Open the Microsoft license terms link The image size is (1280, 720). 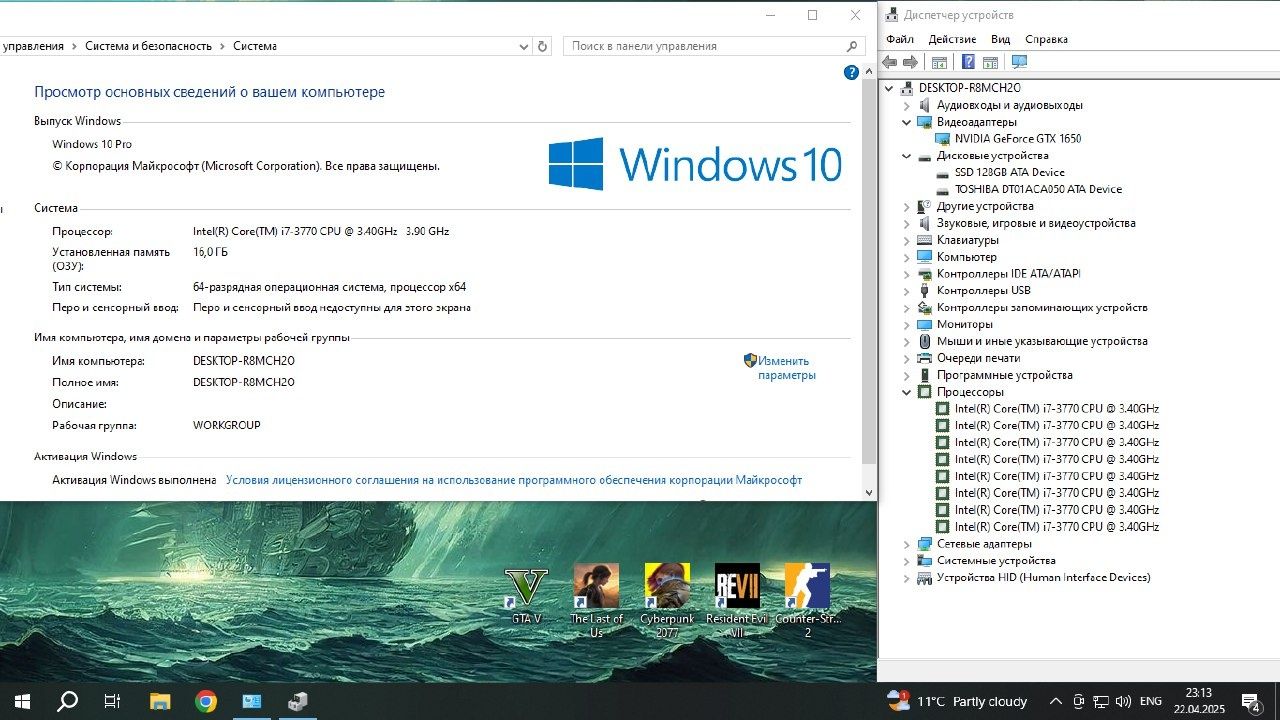pyautogui.click(x=514, y=480)
